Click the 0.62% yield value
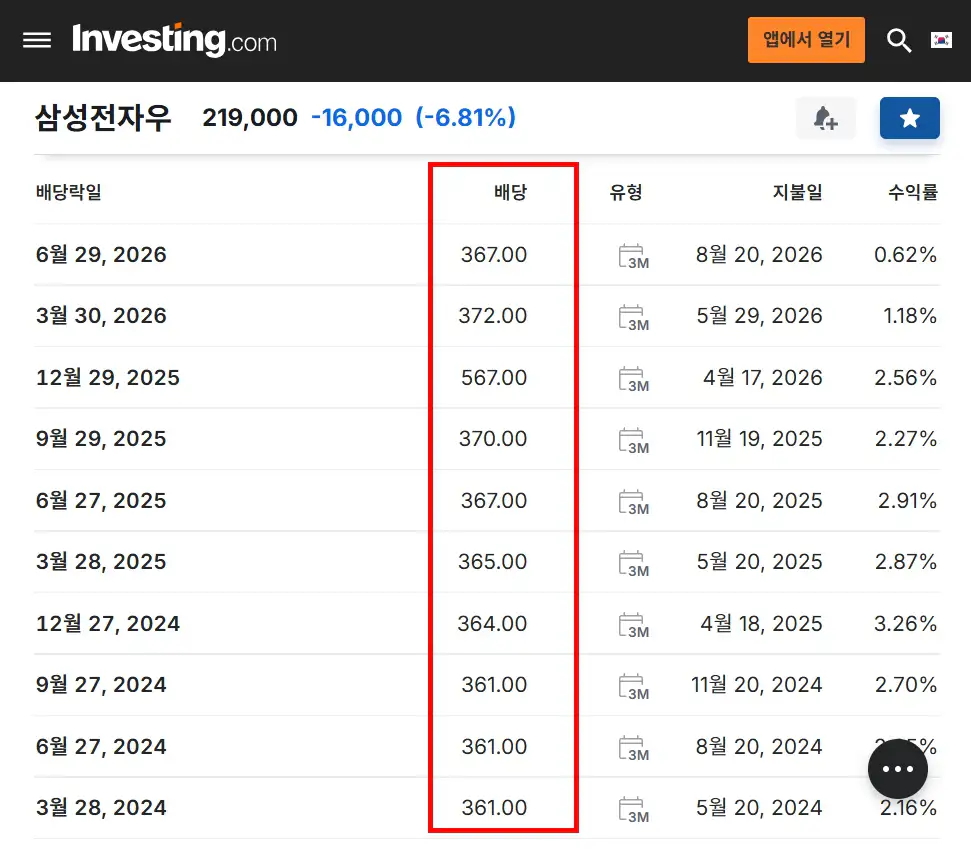The image size is (971, 849). tap(905, 255)
